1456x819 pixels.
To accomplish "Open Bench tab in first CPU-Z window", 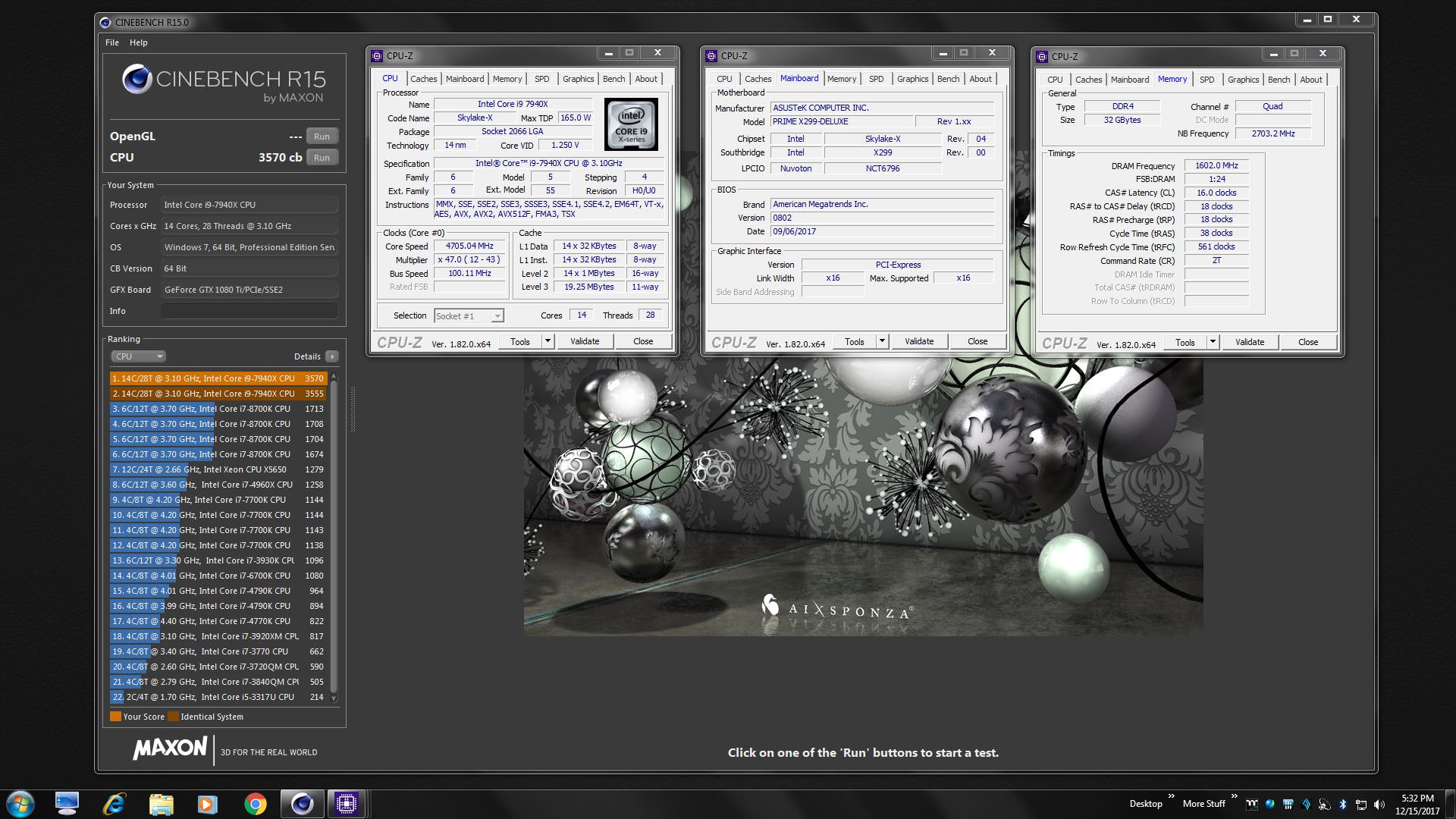I will click(613, 79).
